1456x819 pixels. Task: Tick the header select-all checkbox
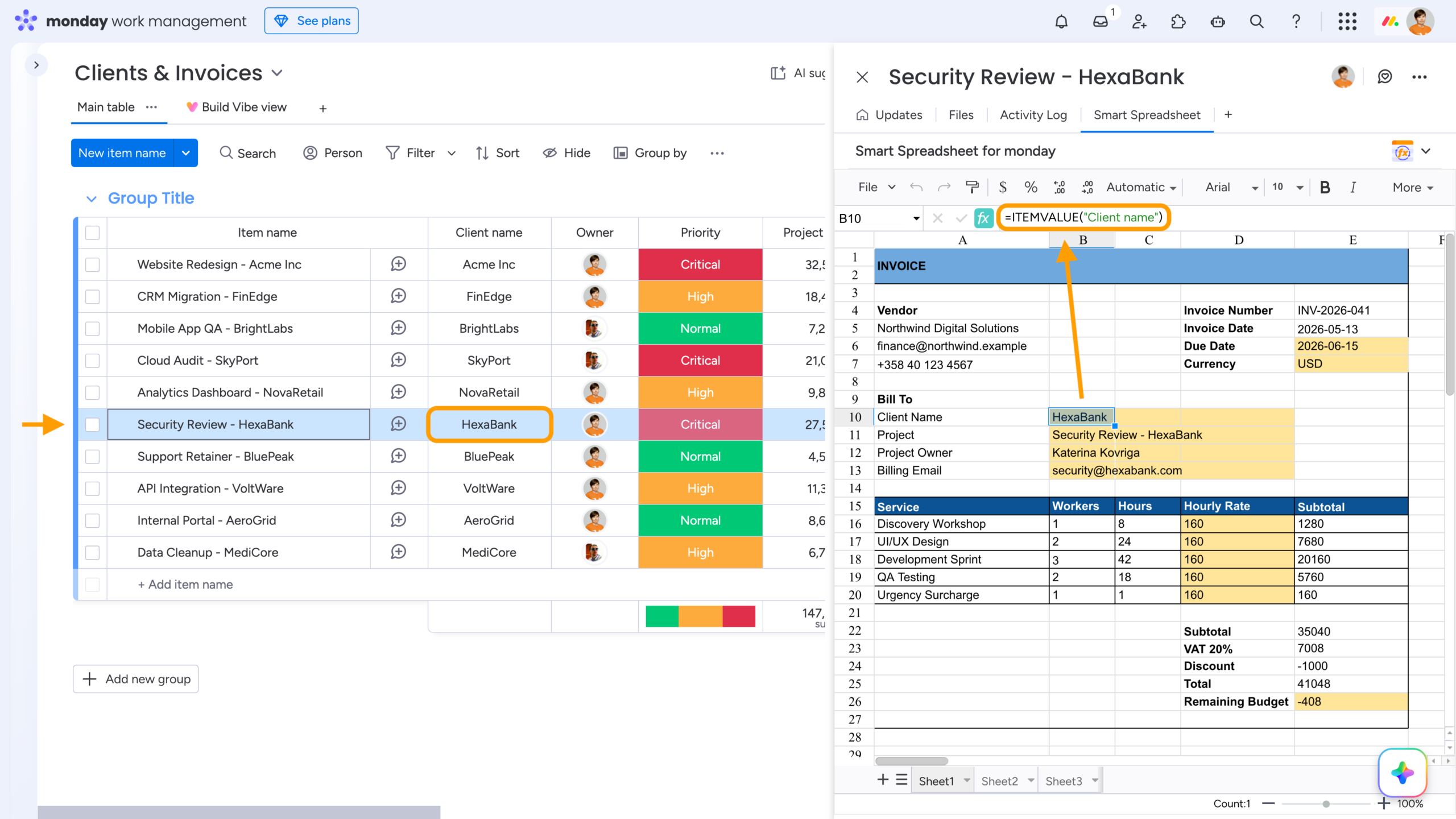pyautogui.click(x=92, y=233)
